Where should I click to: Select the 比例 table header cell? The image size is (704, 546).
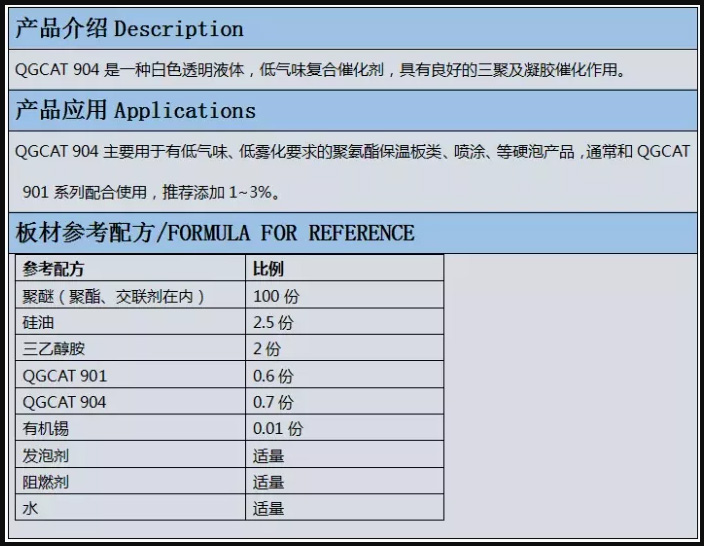pos(268,269)
